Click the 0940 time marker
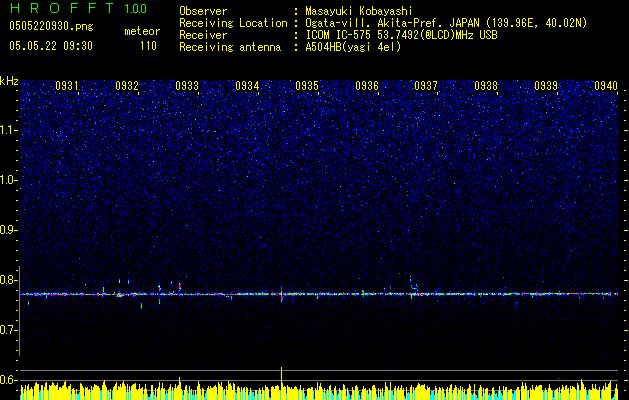 pyautogui.click(x=606, y=86)
